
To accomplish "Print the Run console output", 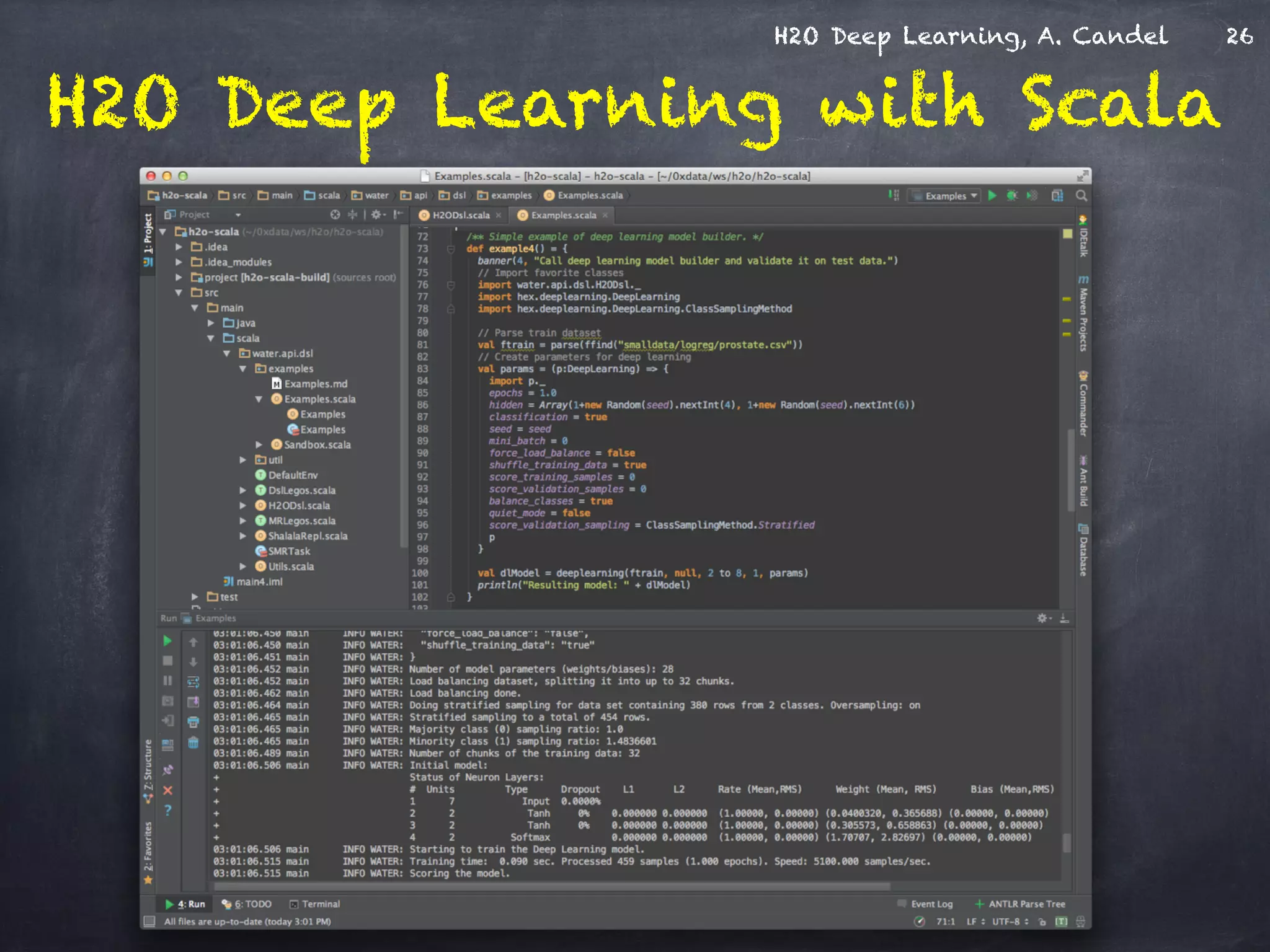I will tap(193, 722).
